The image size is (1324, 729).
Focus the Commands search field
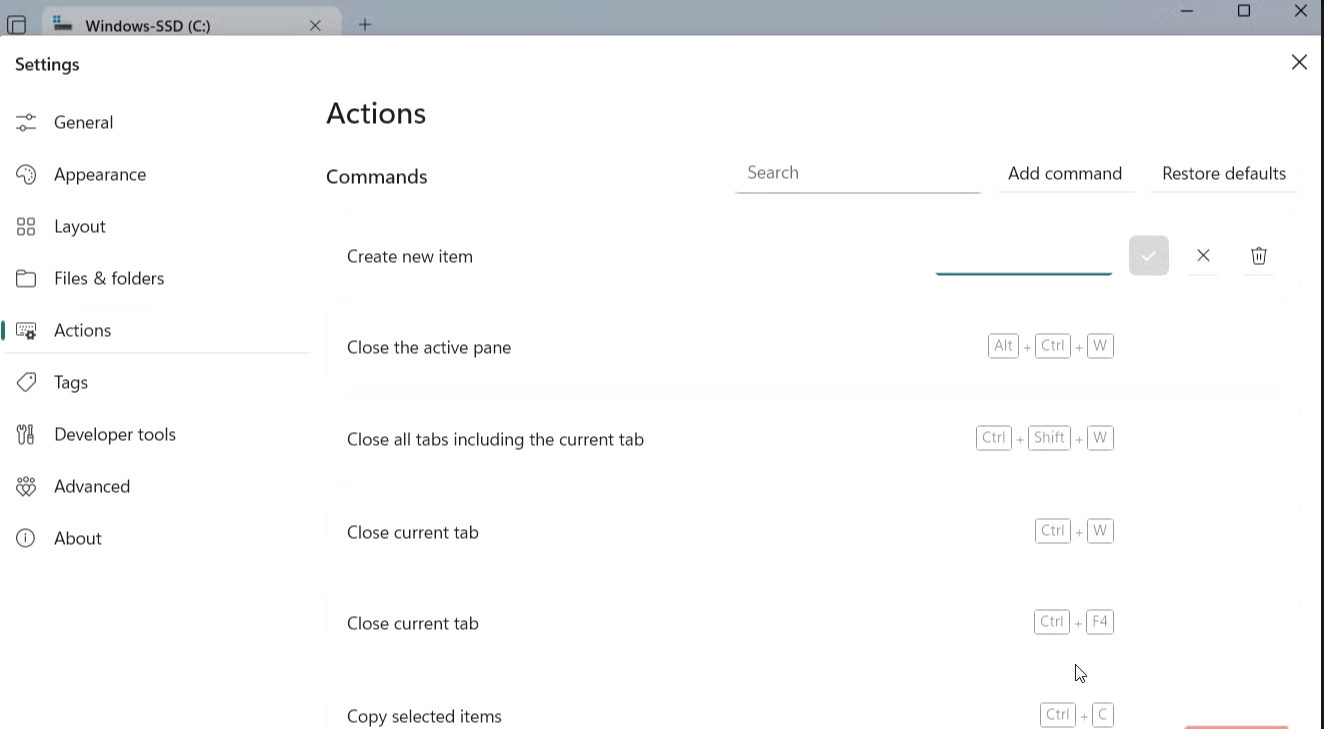coord(857,173)
